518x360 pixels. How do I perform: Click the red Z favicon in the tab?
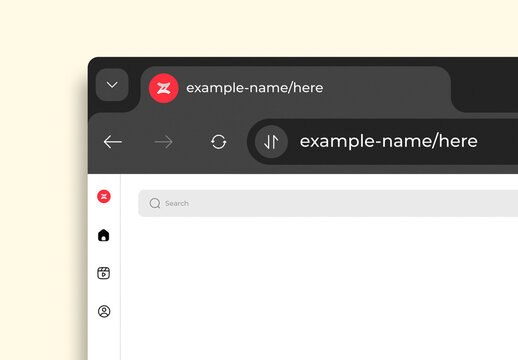pyautogui.click(x=164, y=88)
